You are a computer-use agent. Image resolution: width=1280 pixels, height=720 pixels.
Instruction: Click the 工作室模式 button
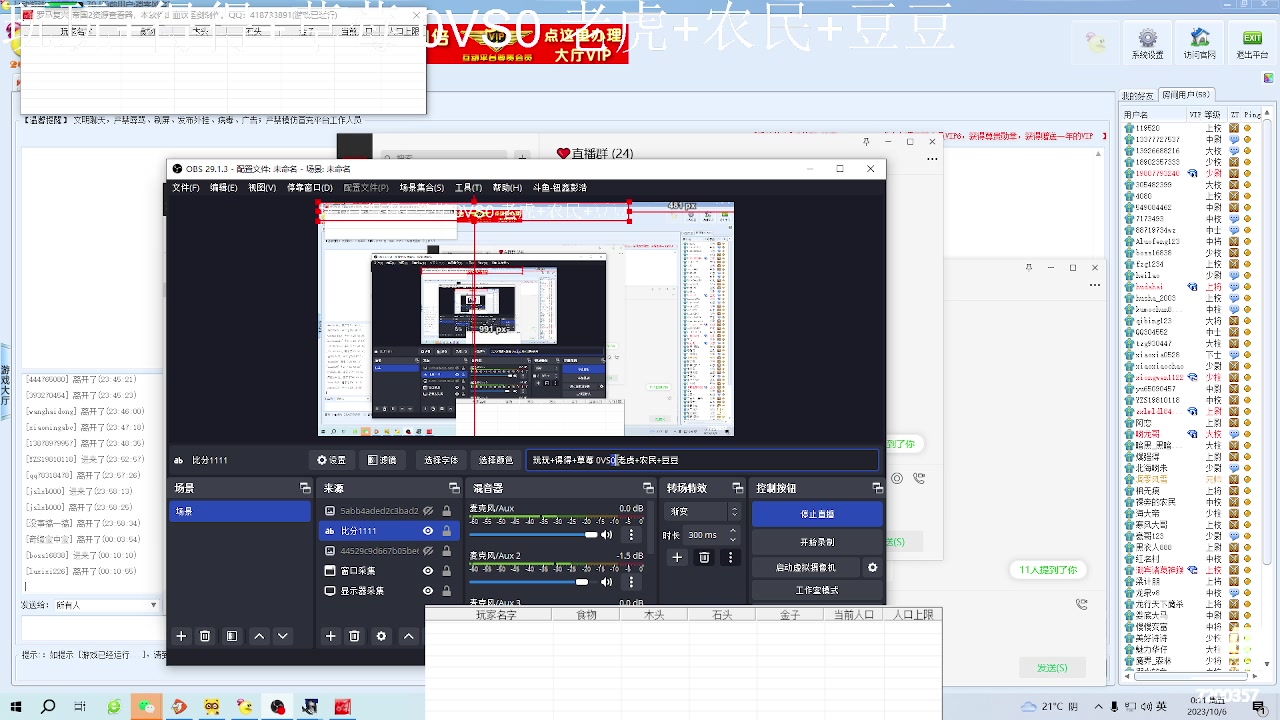click(x=817, y=590)
